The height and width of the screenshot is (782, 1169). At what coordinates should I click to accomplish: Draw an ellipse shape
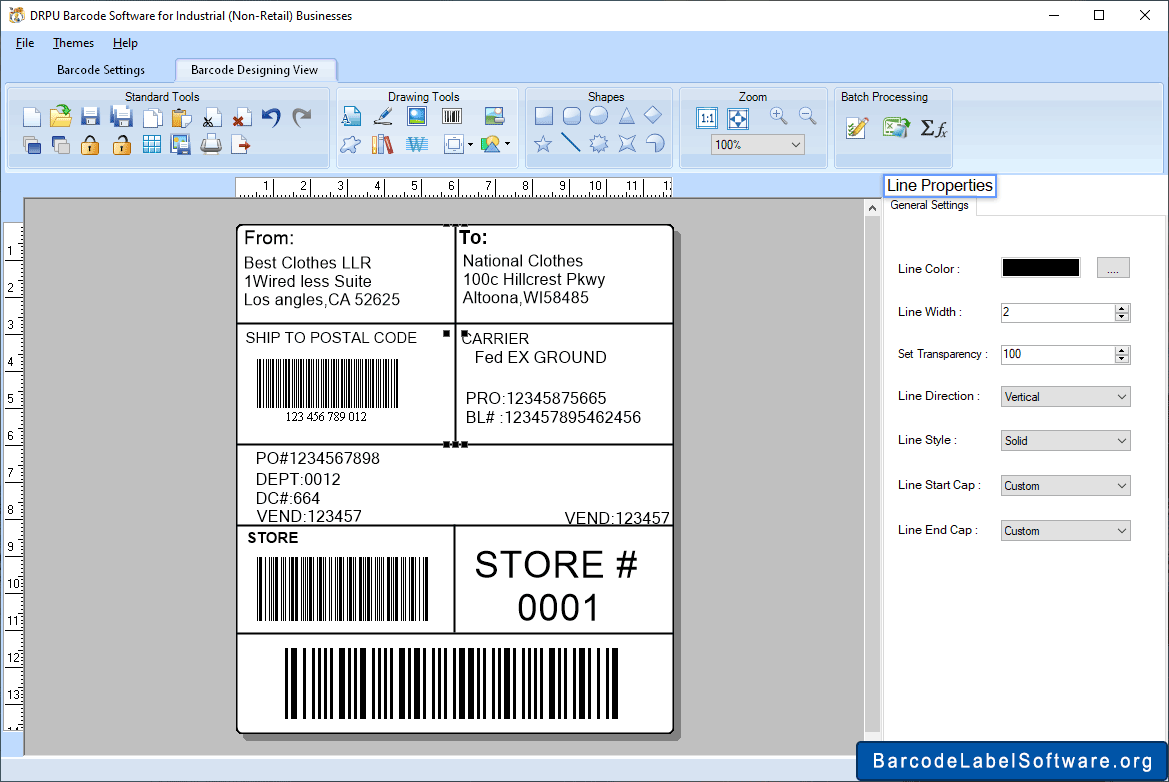click(599, 116)
